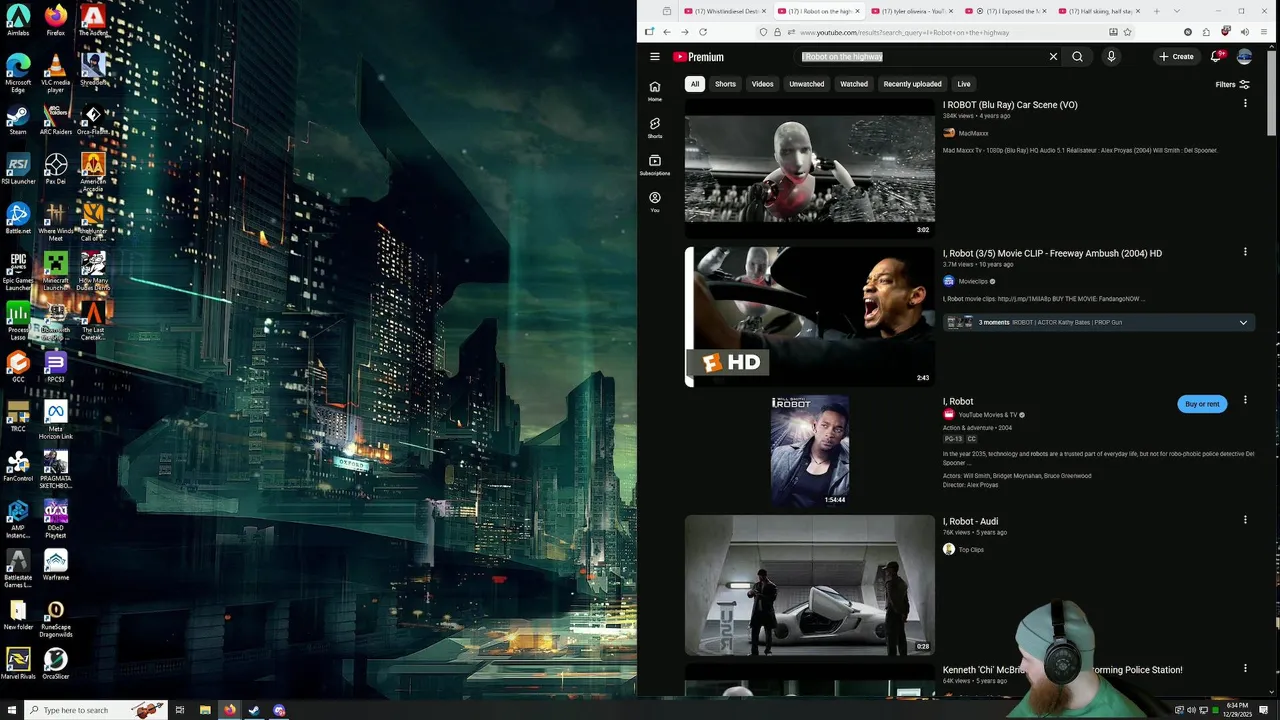This screenshot has height=720, width=1280.
Task: Open the Create menu
Action: [1176, 57]
